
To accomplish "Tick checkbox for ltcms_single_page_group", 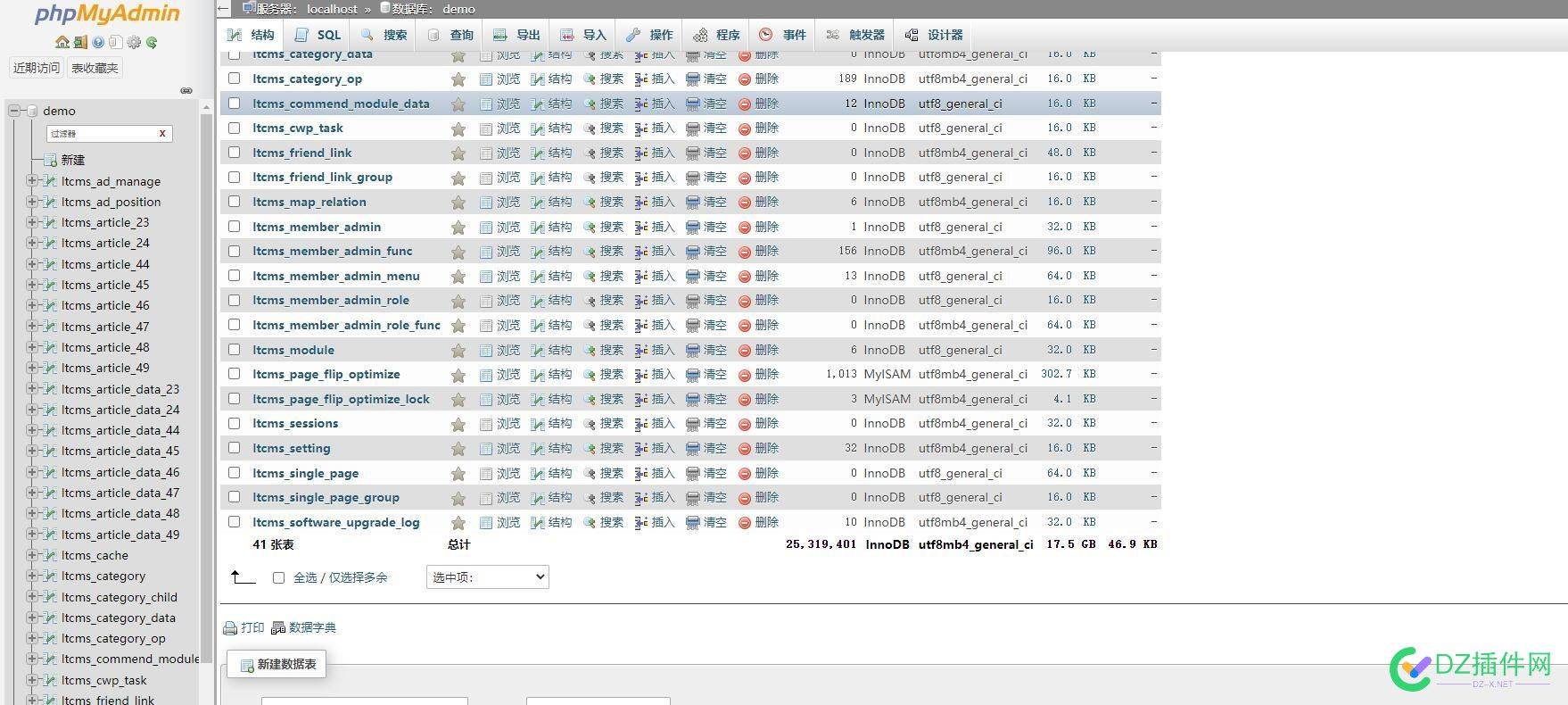I will [x=234, y=497].
